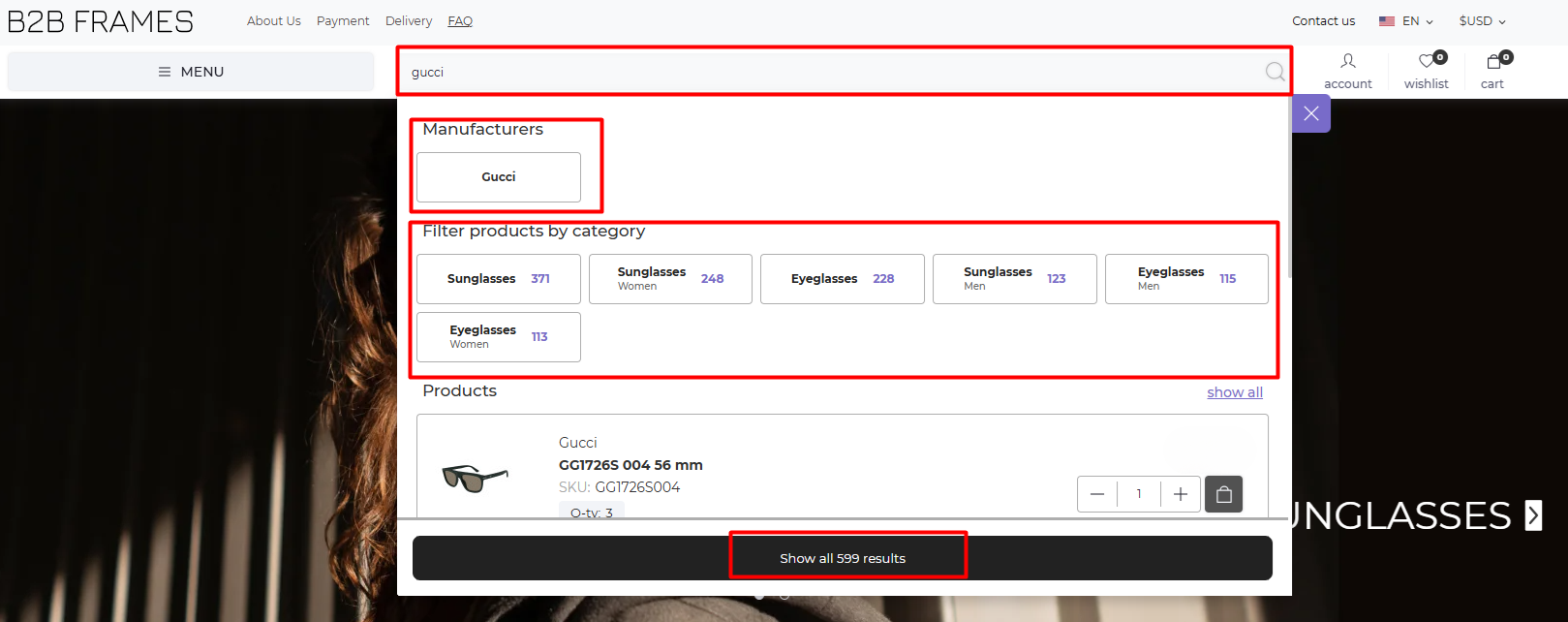Expand the $USD currency dropdown
The height and width of the screenshot is (622, 1568).
point(1483,20)
